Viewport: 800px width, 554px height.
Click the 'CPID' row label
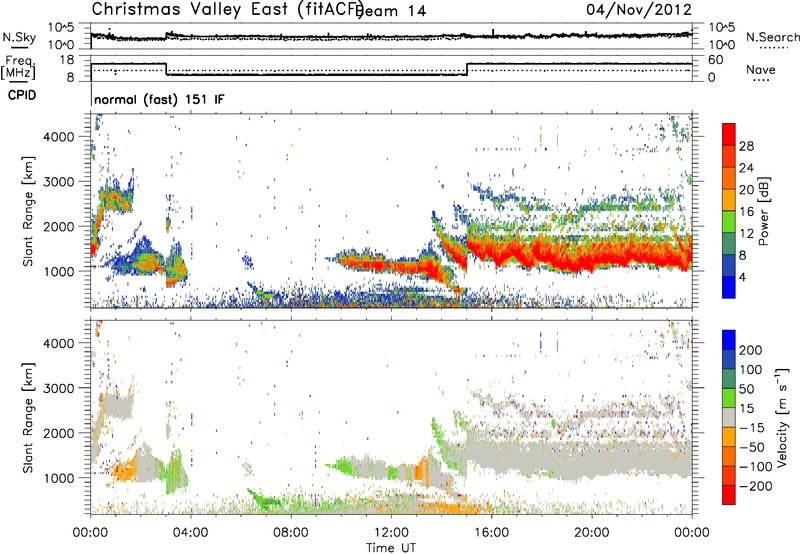click(22, 95)
